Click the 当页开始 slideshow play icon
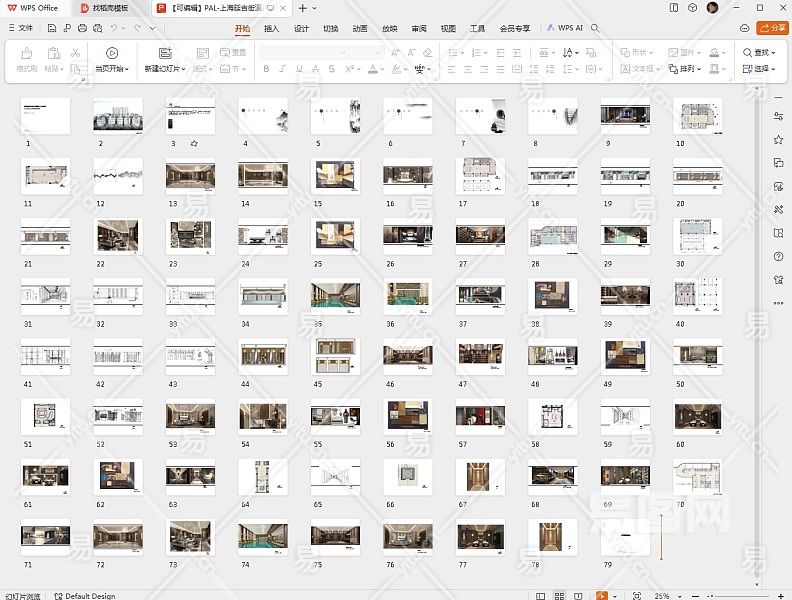Screen dimensions: 792x600 pyautogui.click(x=112, y=53)
